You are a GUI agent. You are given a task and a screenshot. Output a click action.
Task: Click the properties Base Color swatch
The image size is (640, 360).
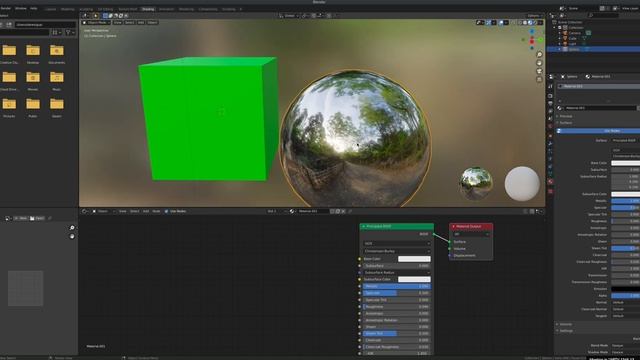click(625, 163)
